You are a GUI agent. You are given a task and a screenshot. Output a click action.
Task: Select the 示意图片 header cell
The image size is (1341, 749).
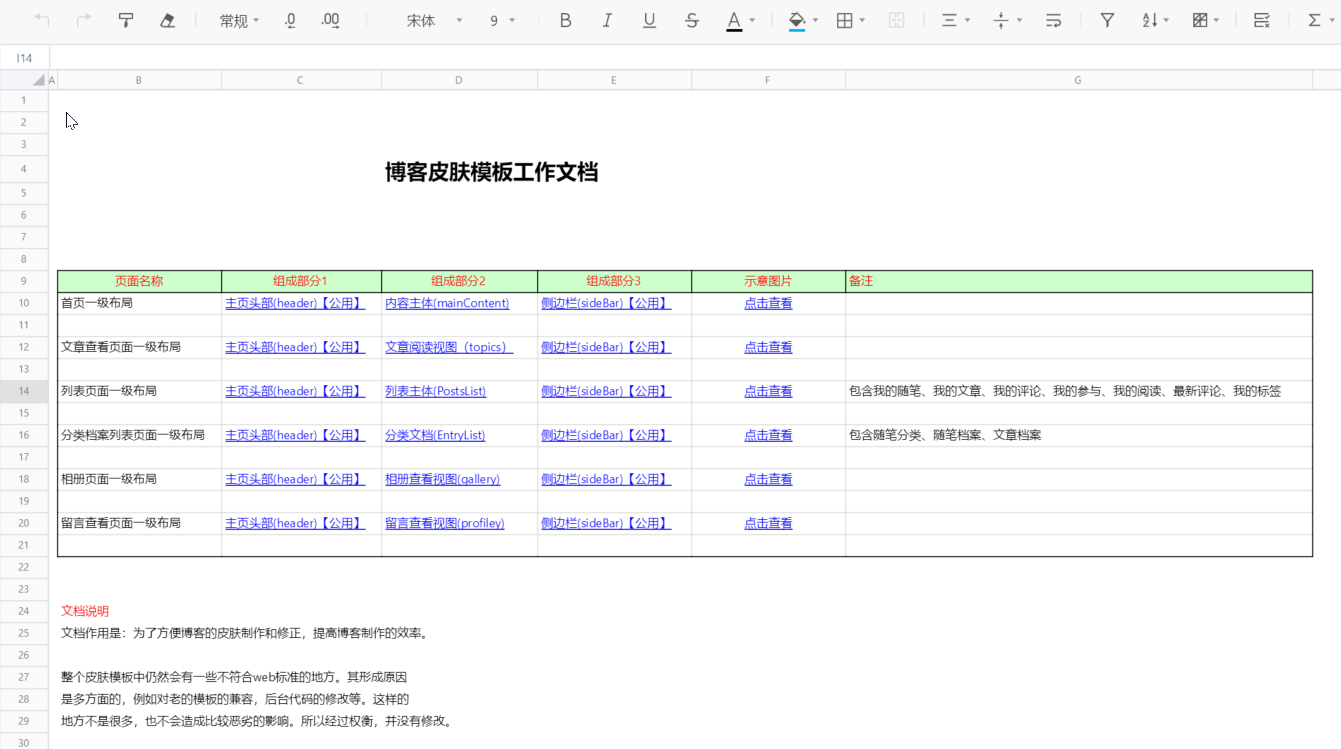click(x=768, y=281)
